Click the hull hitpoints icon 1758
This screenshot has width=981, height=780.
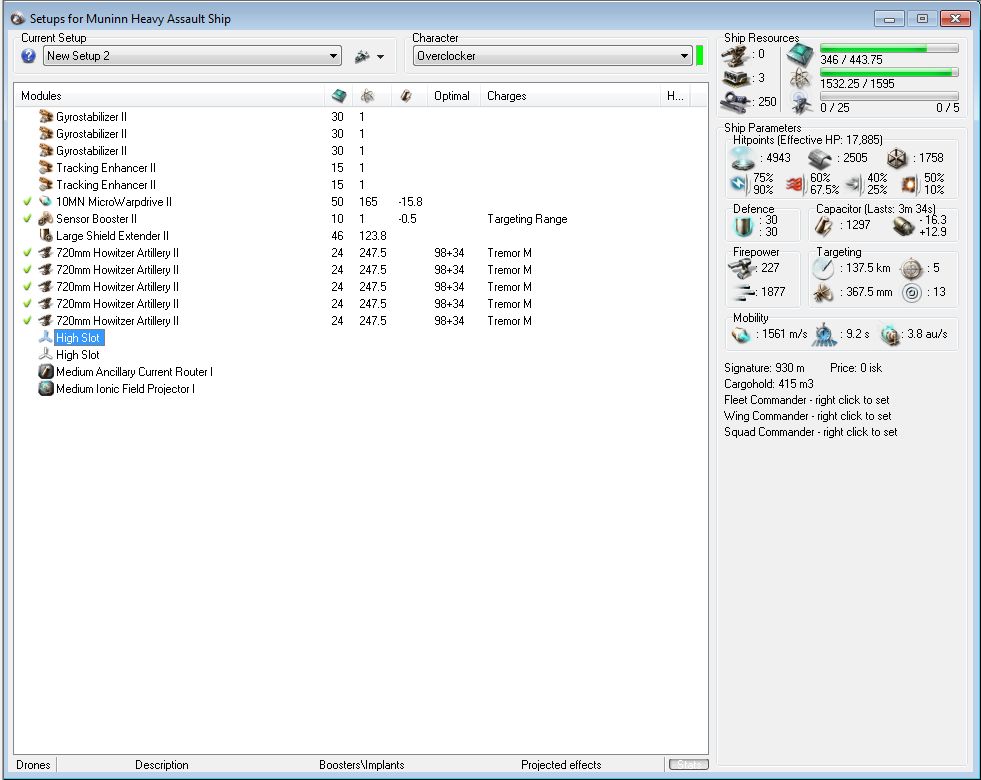click(x=897, y=159)
